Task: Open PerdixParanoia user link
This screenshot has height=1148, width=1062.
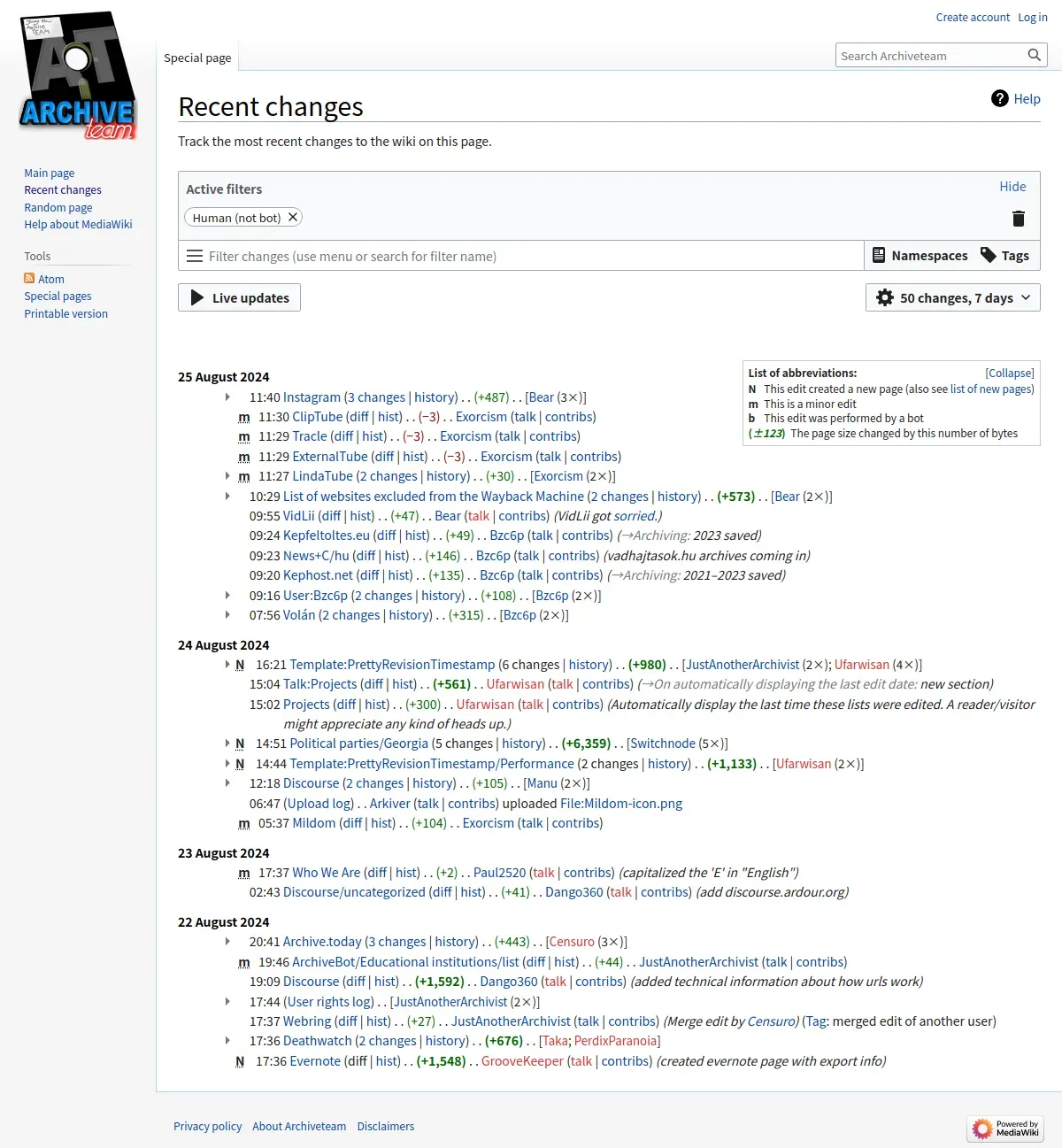Action: 615,1041
